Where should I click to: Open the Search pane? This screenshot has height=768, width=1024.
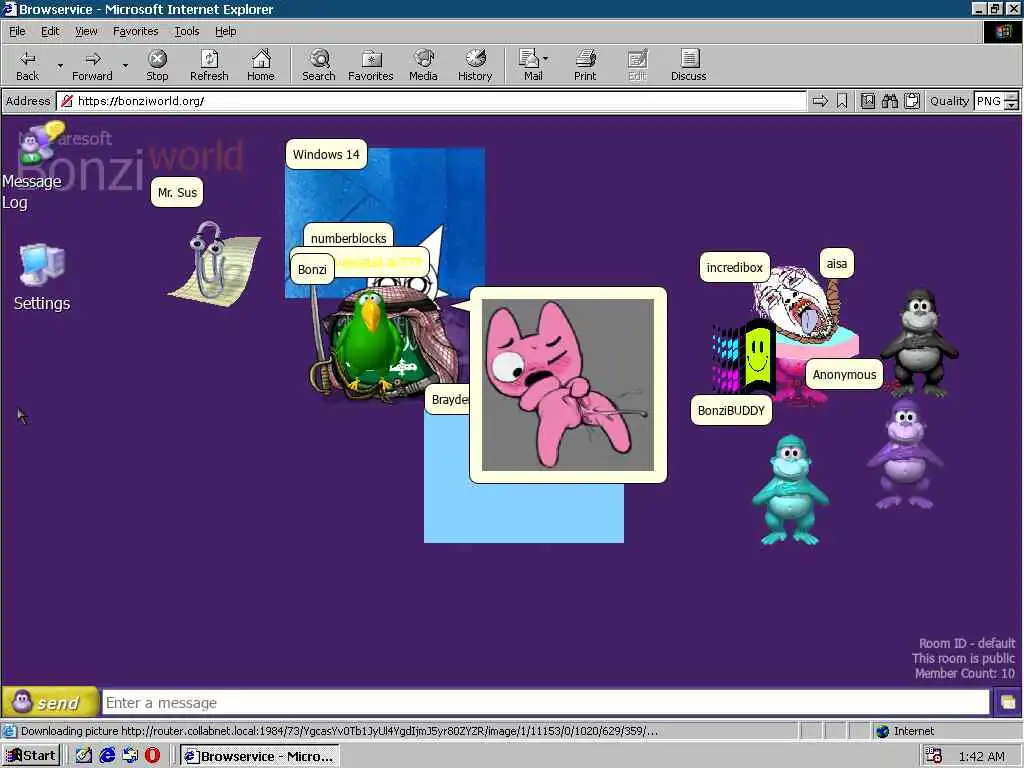click(319, 65)
